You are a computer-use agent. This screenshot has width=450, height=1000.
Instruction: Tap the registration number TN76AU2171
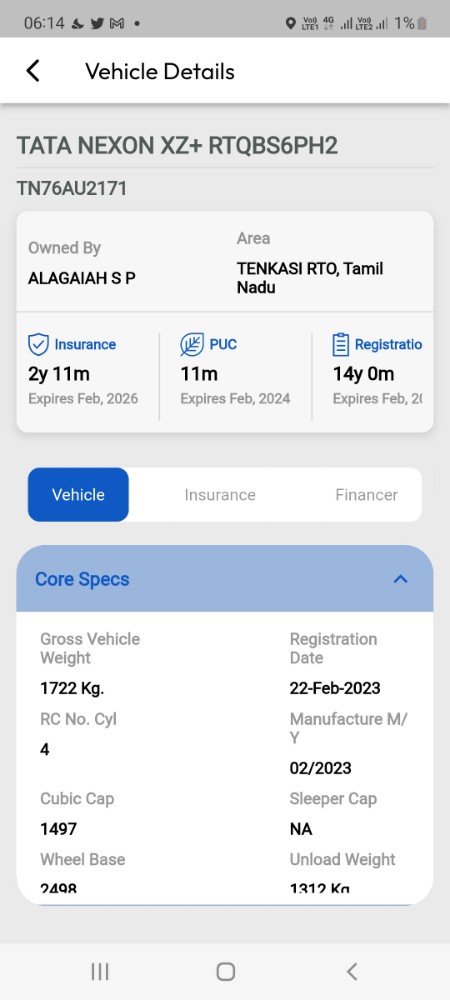pyautogui.click(x=71, y=189)
